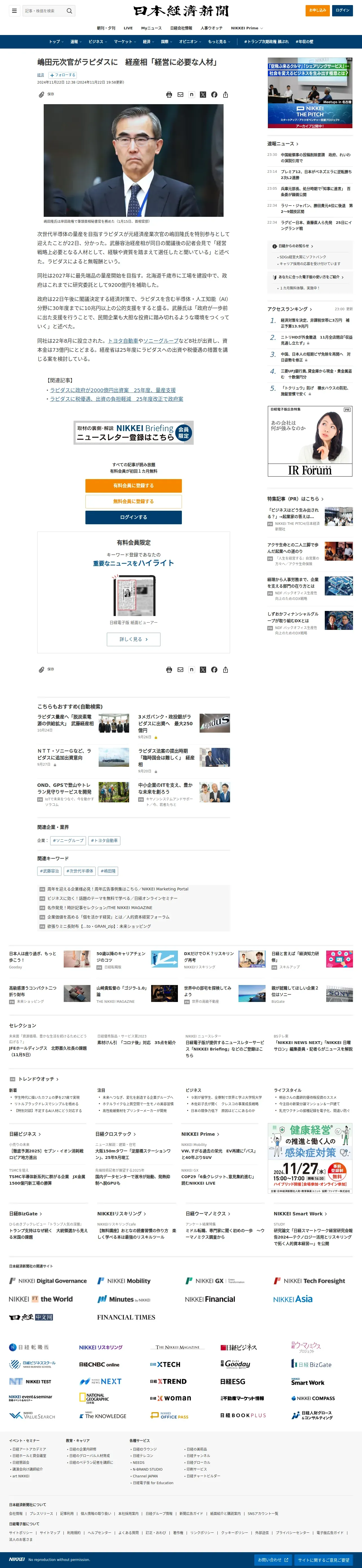Click the NIKKEI THE PITCH ad banner
362x1568 pixels.
(310, 93)
